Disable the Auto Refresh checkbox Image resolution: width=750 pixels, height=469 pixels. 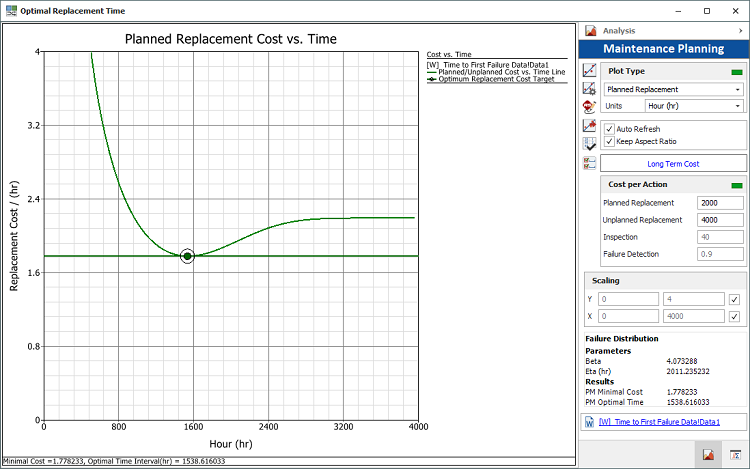(610, 129)
